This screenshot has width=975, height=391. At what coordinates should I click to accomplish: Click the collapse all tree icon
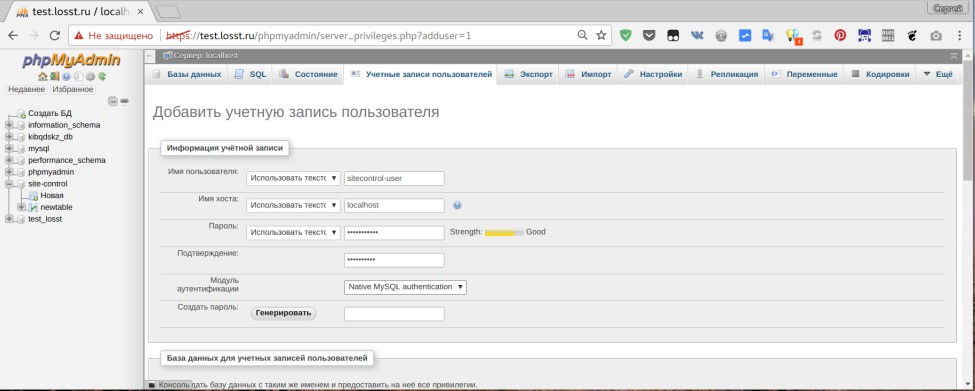point(113,101)
